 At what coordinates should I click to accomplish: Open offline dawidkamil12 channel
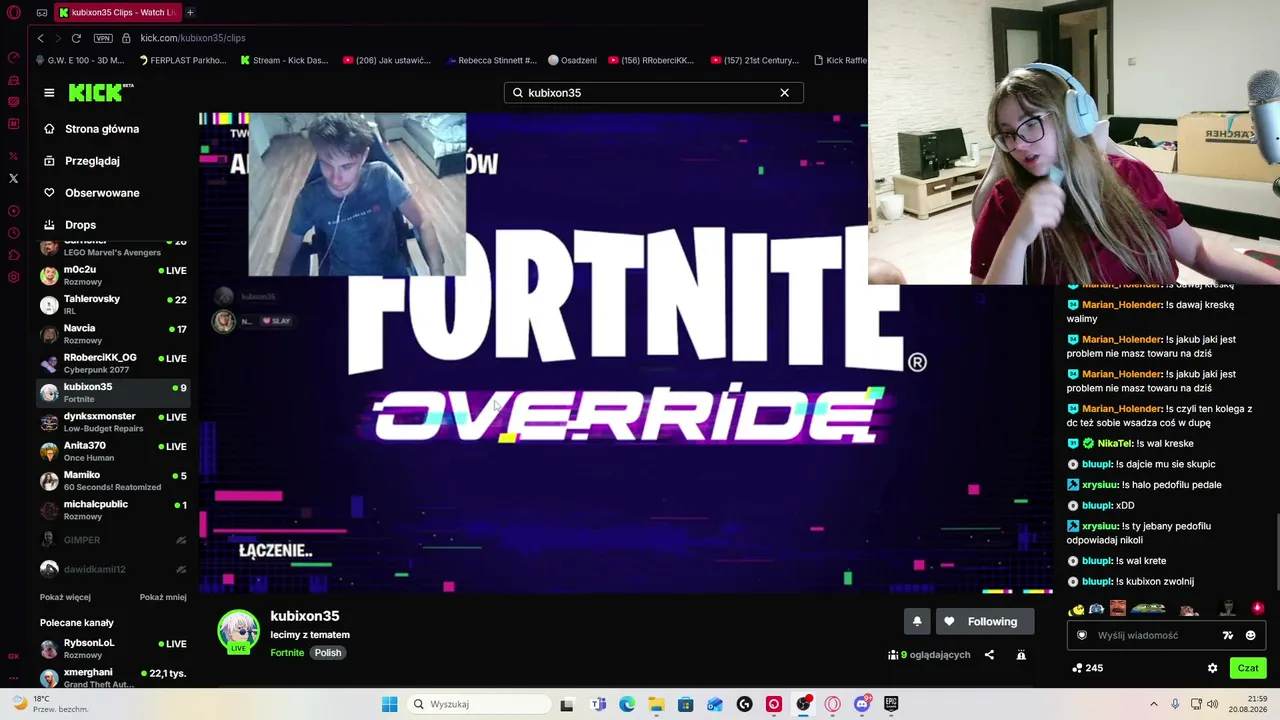(x=113, y=569)
